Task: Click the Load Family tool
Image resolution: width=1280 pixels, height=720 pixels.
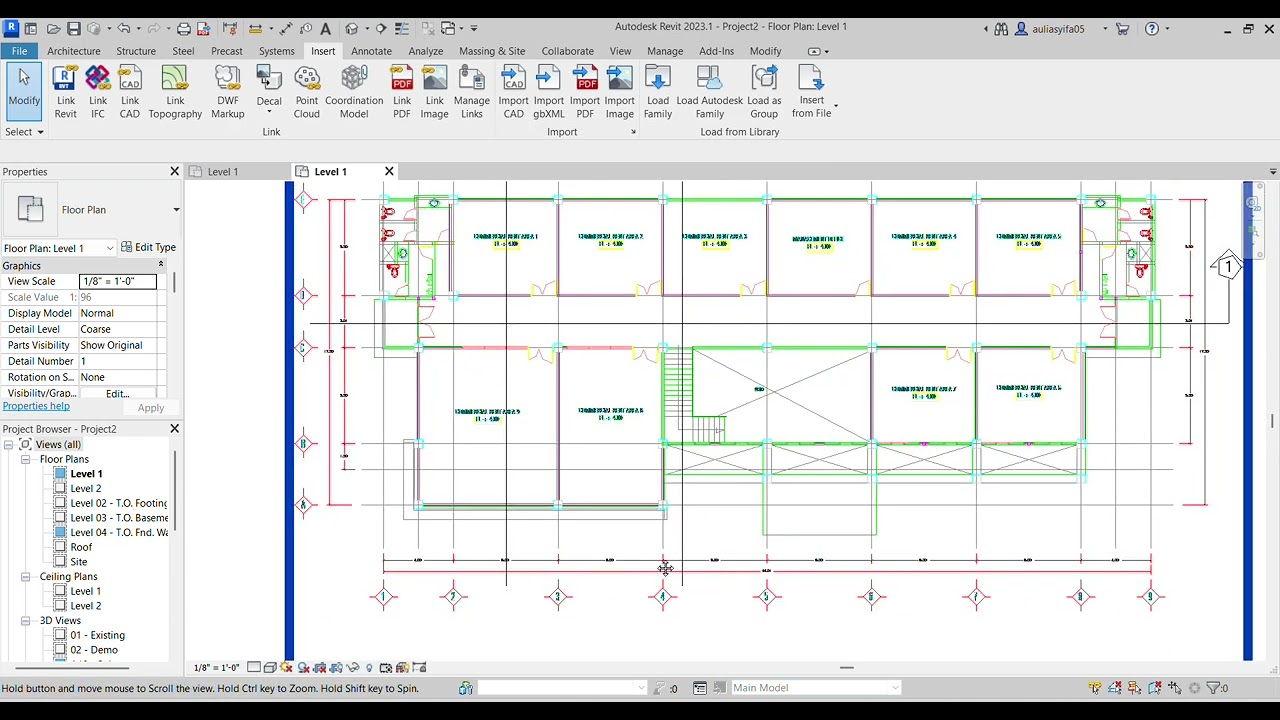Action: 658,92
